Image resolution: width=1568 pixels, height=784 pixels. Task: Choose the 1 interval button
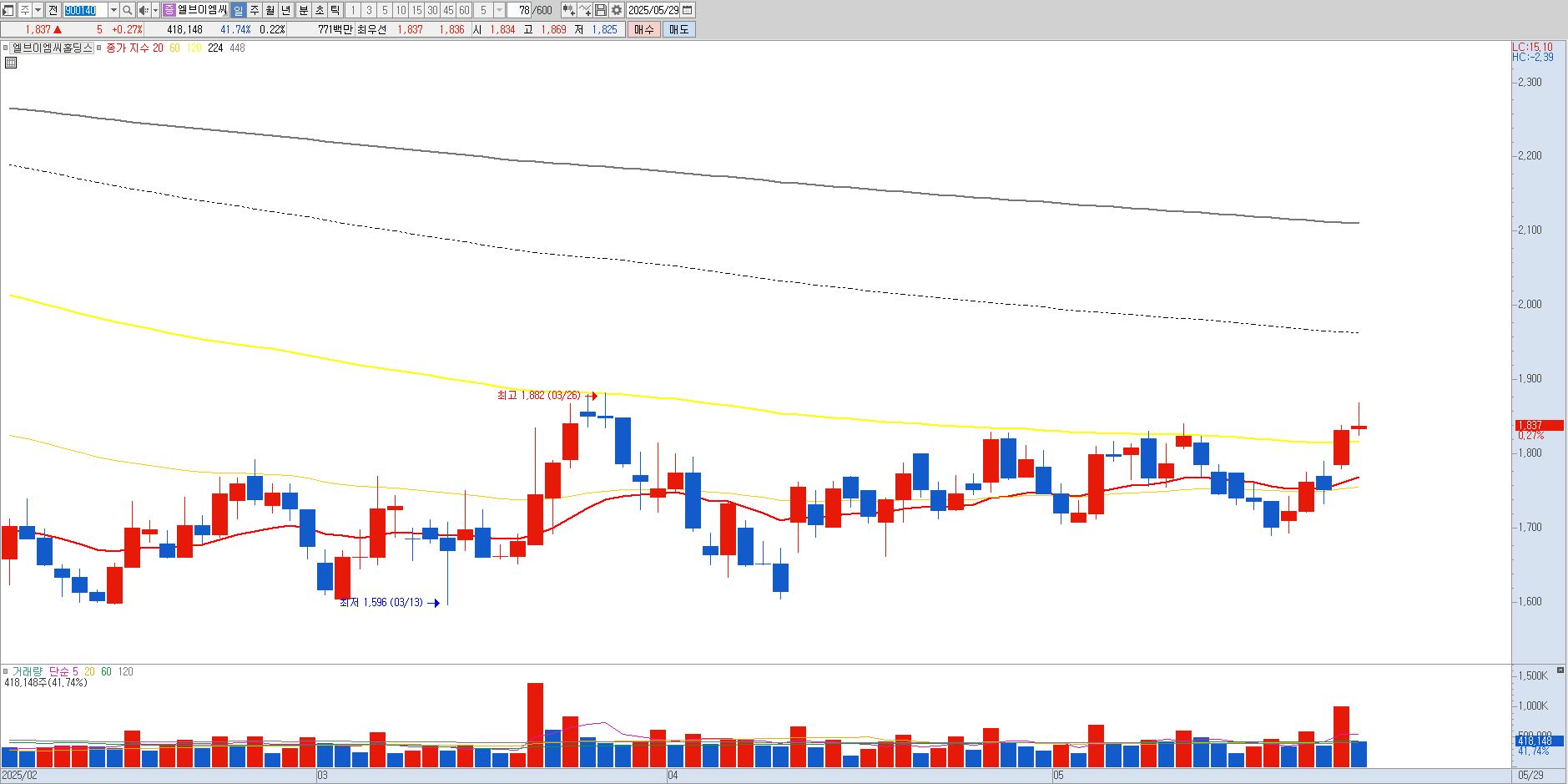click(353, 10)
